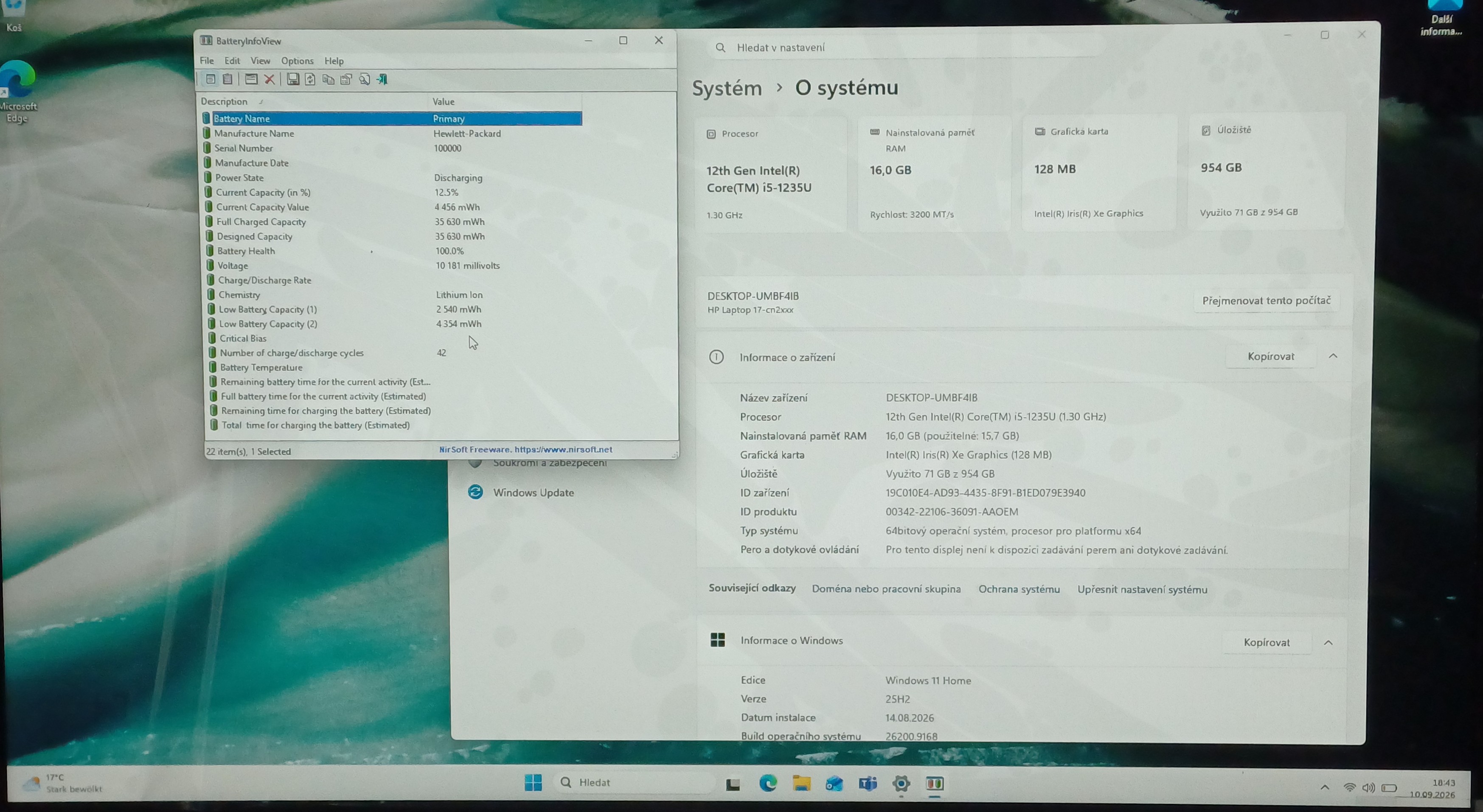Click the window-shaped toolbar icon in BatteryInfoView

251,79
